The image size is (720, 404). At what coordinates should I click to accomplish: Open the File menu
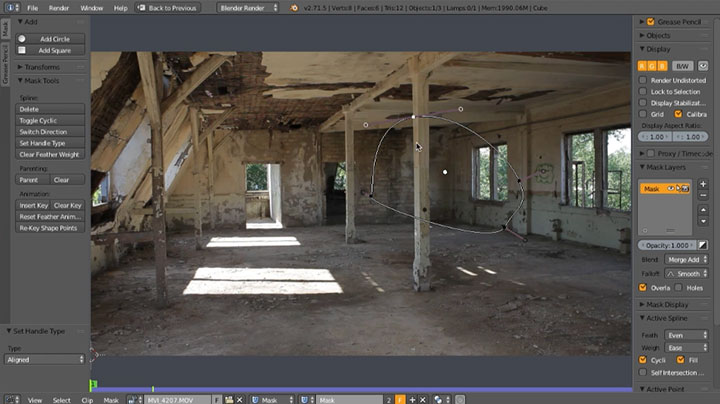point(33,8)
